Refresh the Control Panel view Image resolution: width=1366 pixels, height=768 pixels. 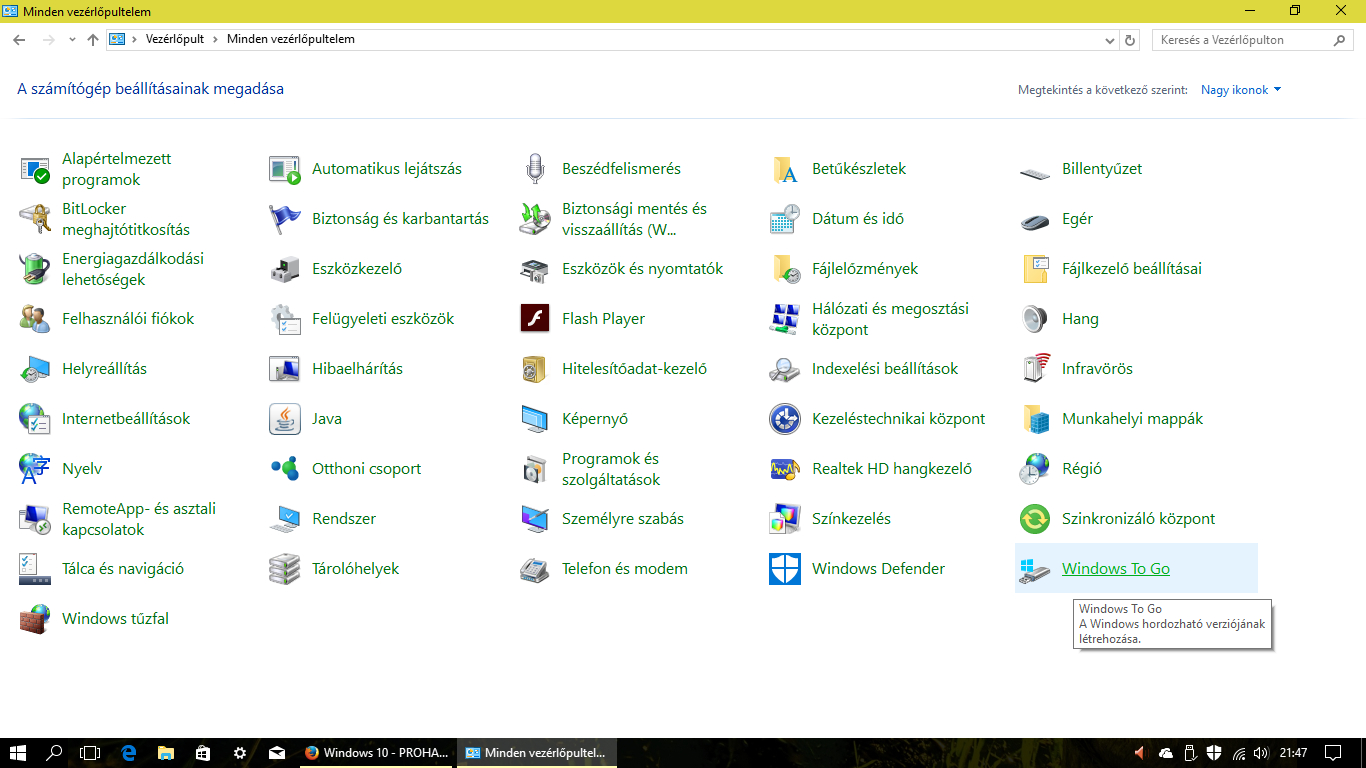[x=1131, y=40]
